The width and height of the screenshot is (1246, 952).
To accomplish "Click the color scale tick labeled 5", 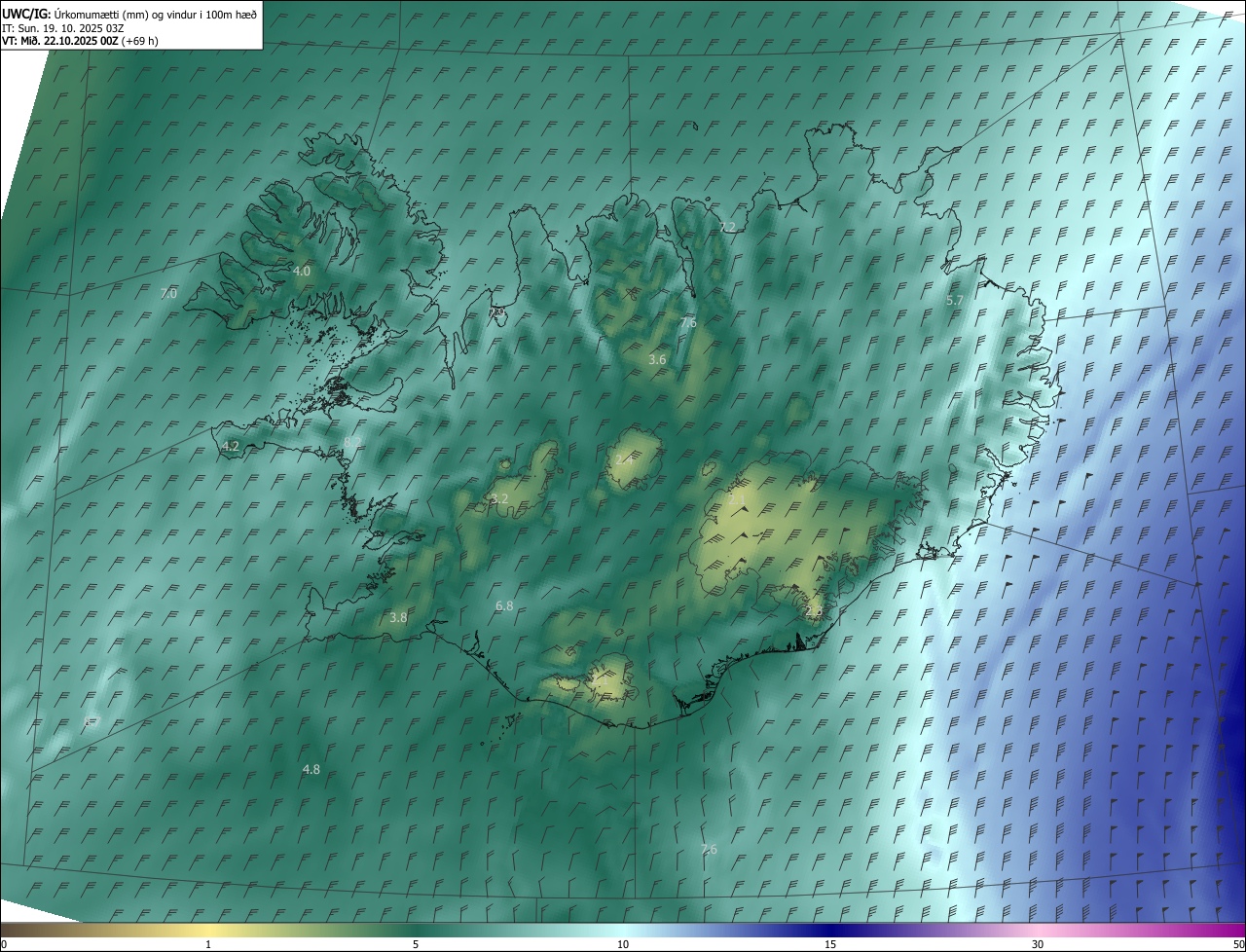I will point(416,944).
